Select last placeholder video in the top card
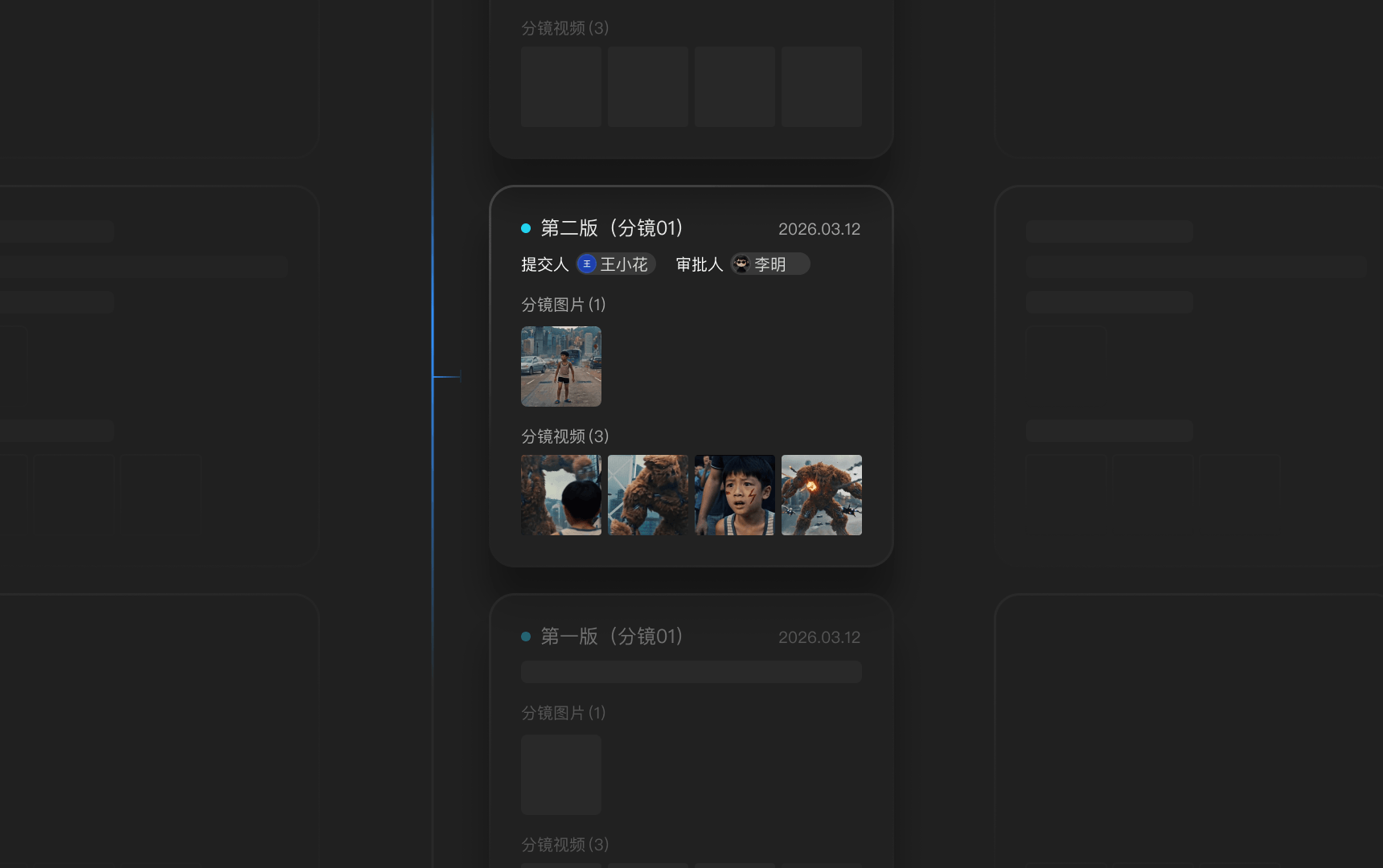 point(822,87)
